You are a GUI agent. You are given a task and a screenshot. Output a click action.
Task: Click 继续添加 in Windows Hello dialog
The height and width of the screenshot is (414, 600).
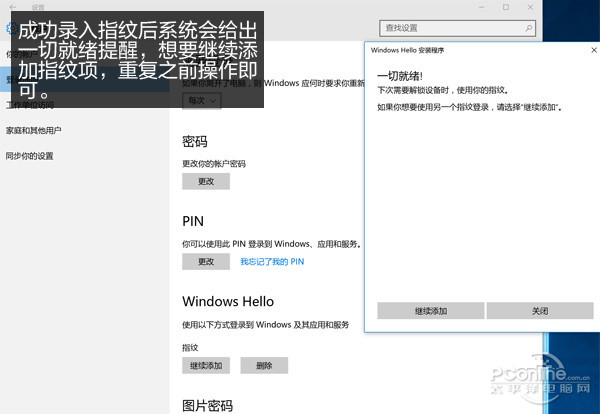coord(431,311)
